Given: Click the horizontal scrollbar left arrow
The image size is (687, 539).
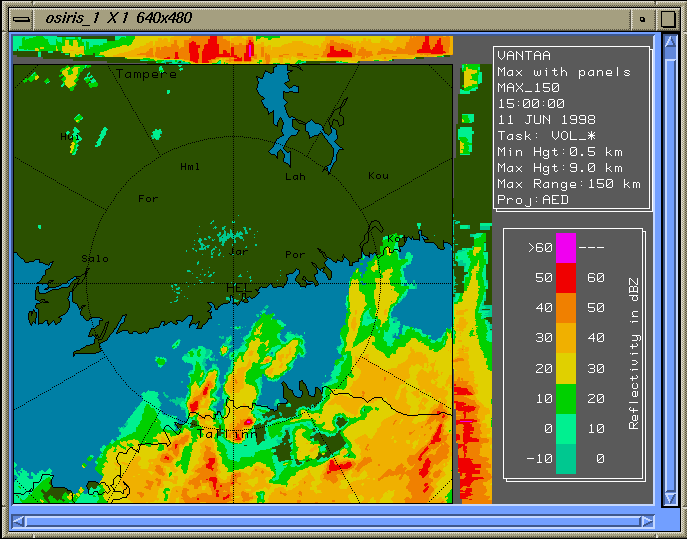Looking at the screenshot, I should (17, 520).
